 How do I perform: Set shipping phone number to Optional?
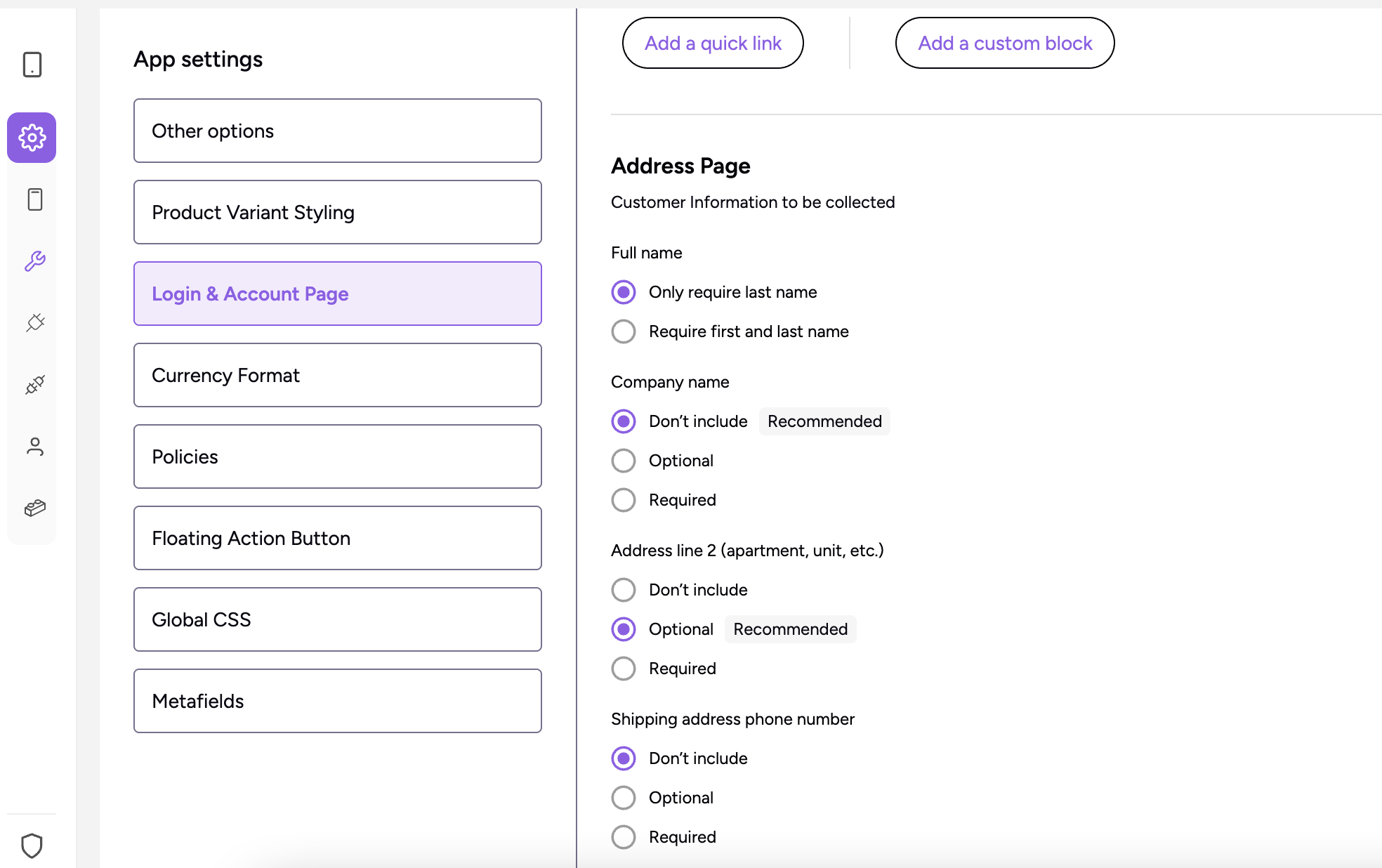tap(624, 798)
